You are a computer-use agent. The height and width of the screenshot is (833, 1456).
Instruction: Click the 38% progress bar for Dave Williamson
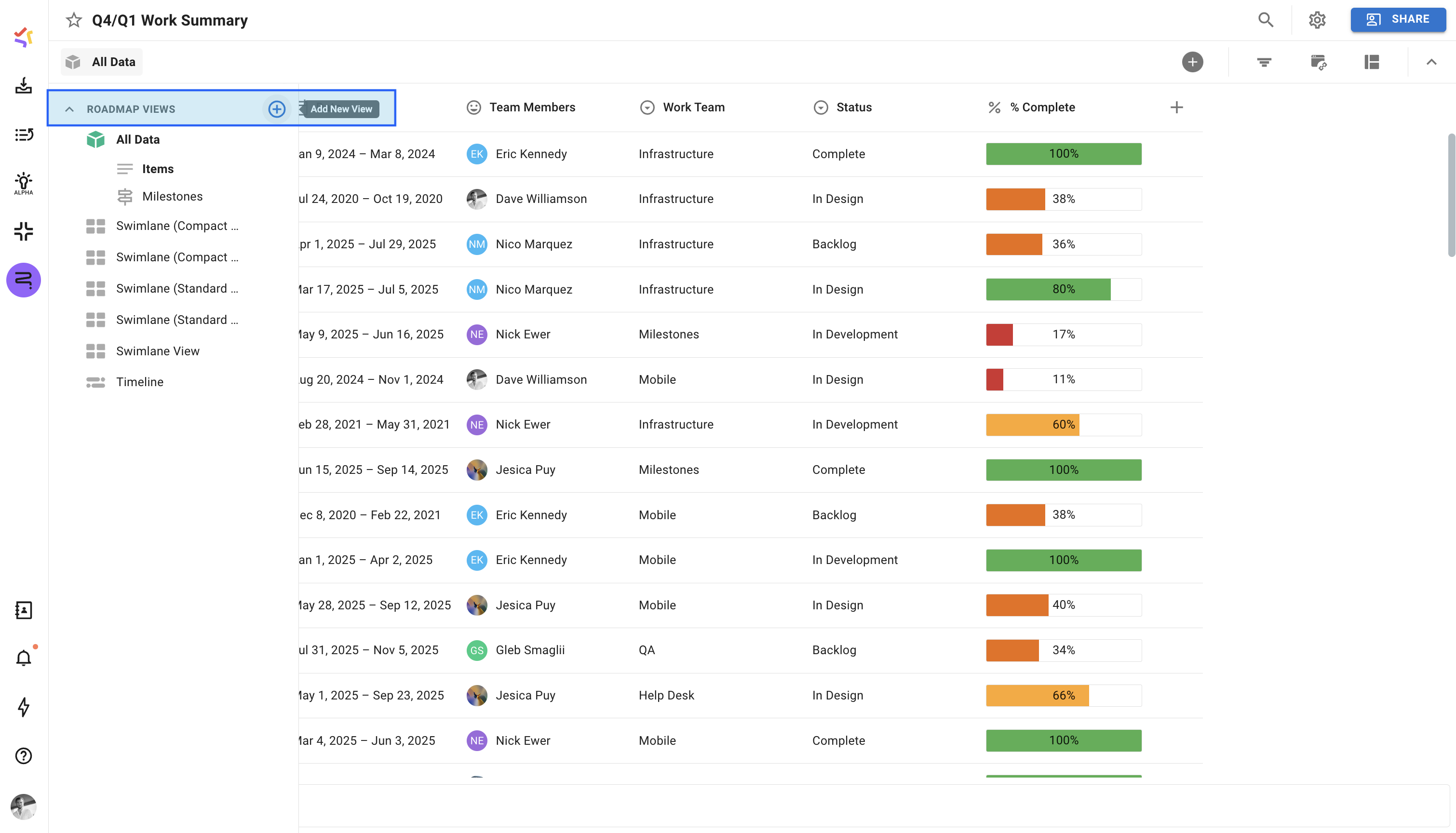point(1063,199)
